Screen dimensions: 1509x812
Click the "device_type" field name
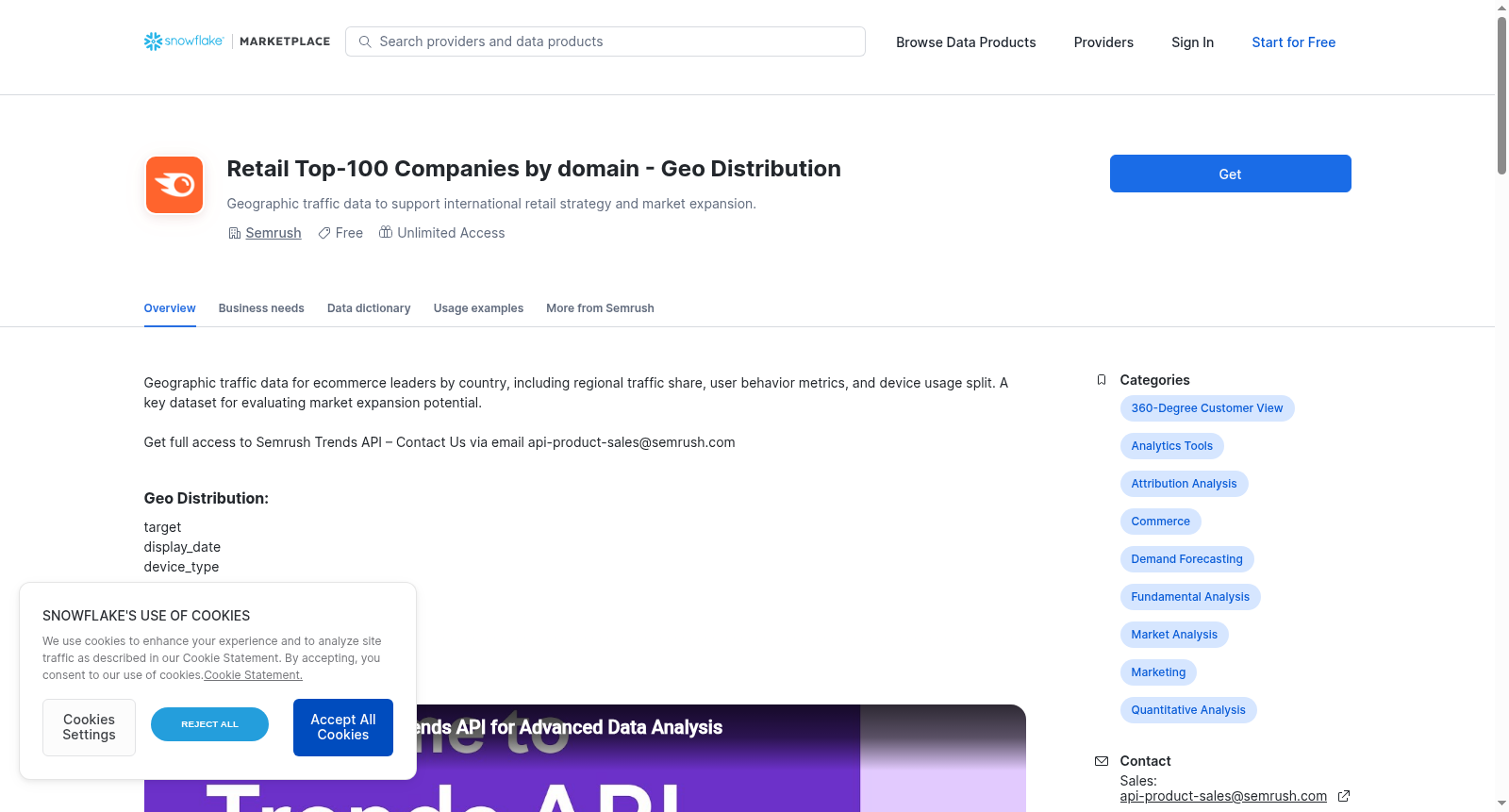[x=181, y=567]
